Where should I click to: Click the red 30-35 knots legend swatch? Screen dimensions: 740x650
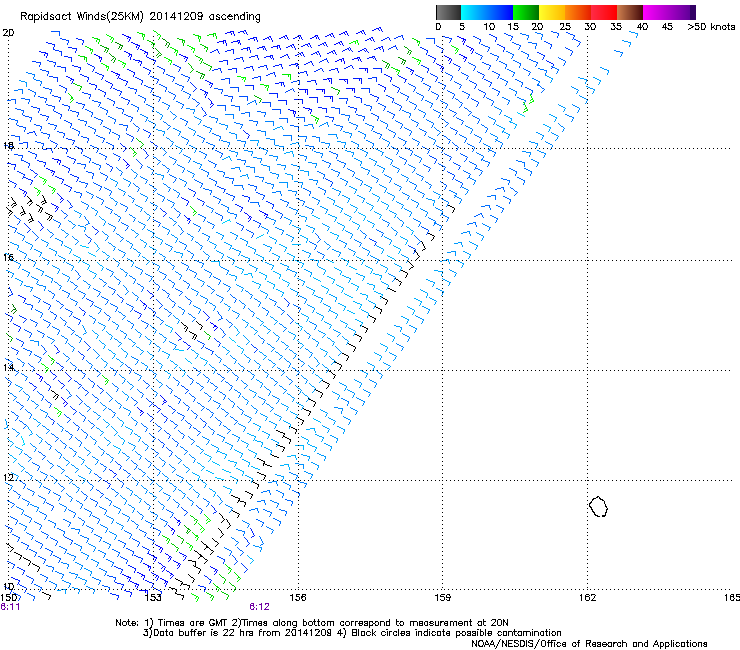(x=604, y=12)
